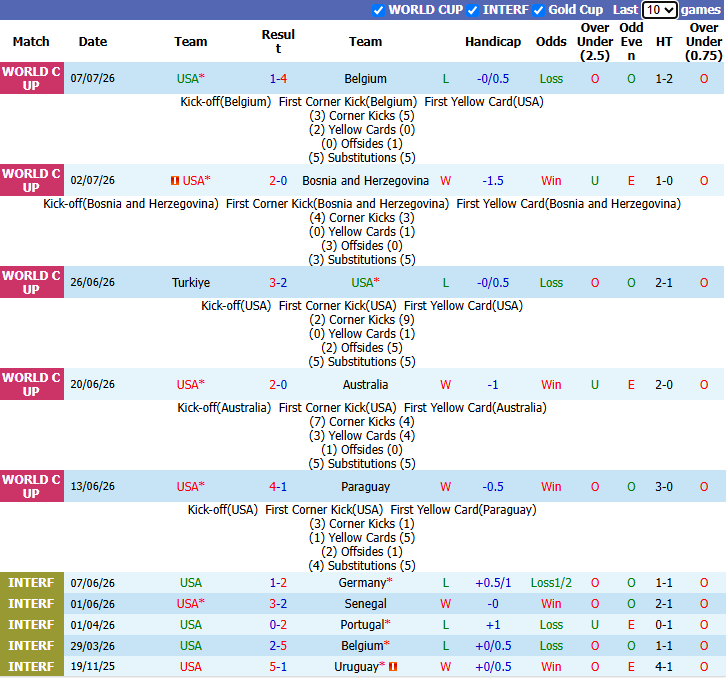Click the Portugal team name
The height and width of the screenshot is (678, 726).
tap(362, 625)
